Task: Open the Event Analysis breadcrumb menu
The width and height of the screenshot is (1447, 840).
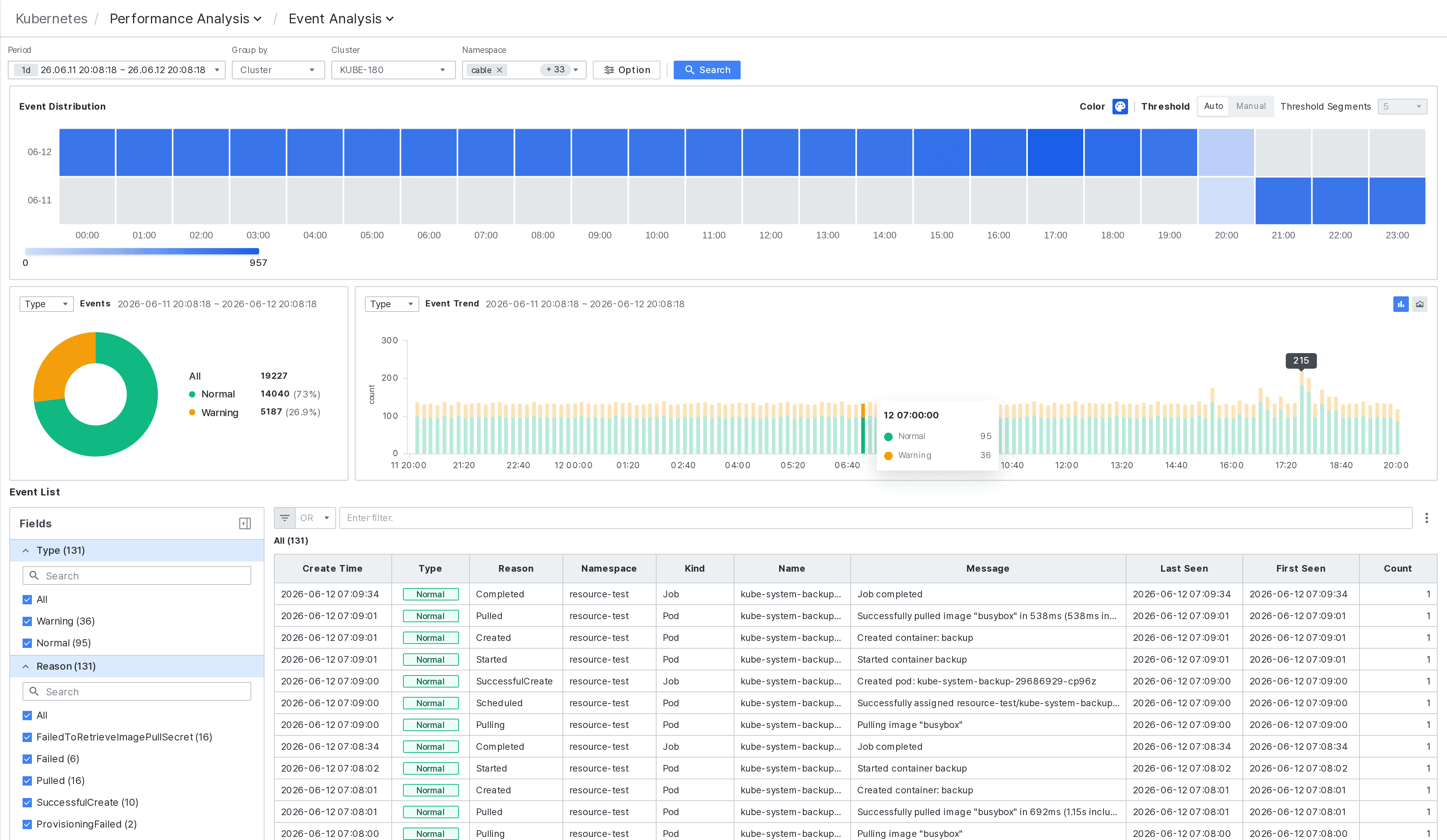Action: point(341,18)
